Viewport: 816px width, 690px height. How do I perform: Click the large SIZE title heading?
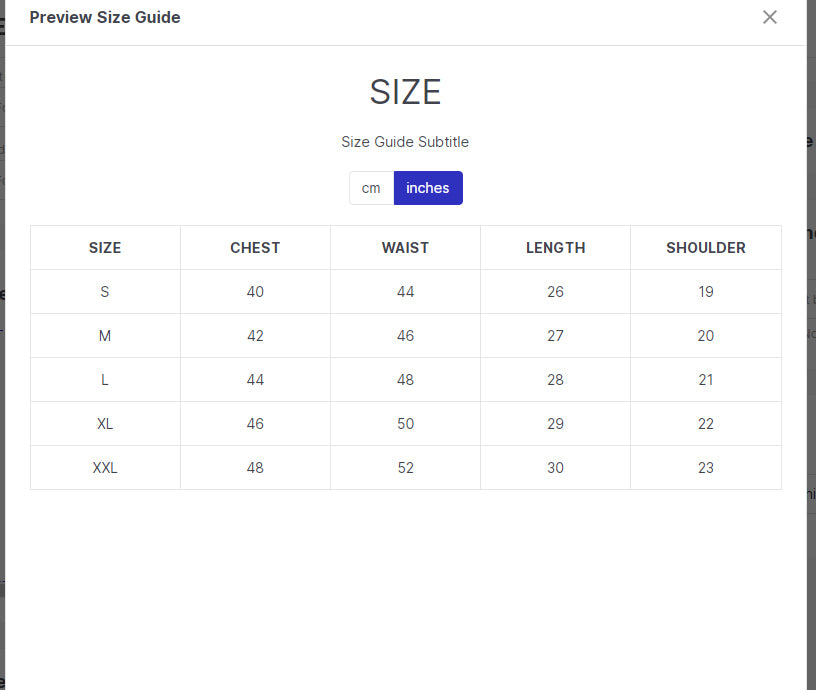405,92
